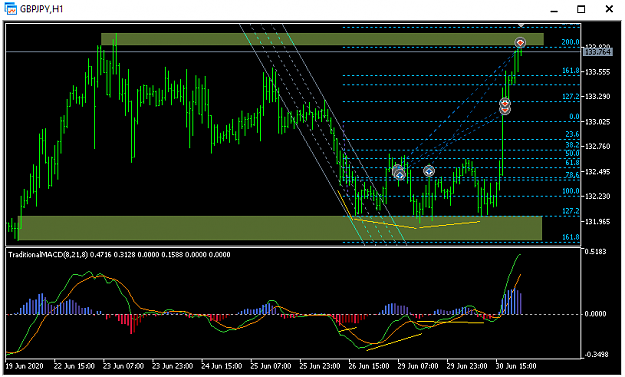Select the Fibonacci 200.0 level label

[x=570, y=42]
